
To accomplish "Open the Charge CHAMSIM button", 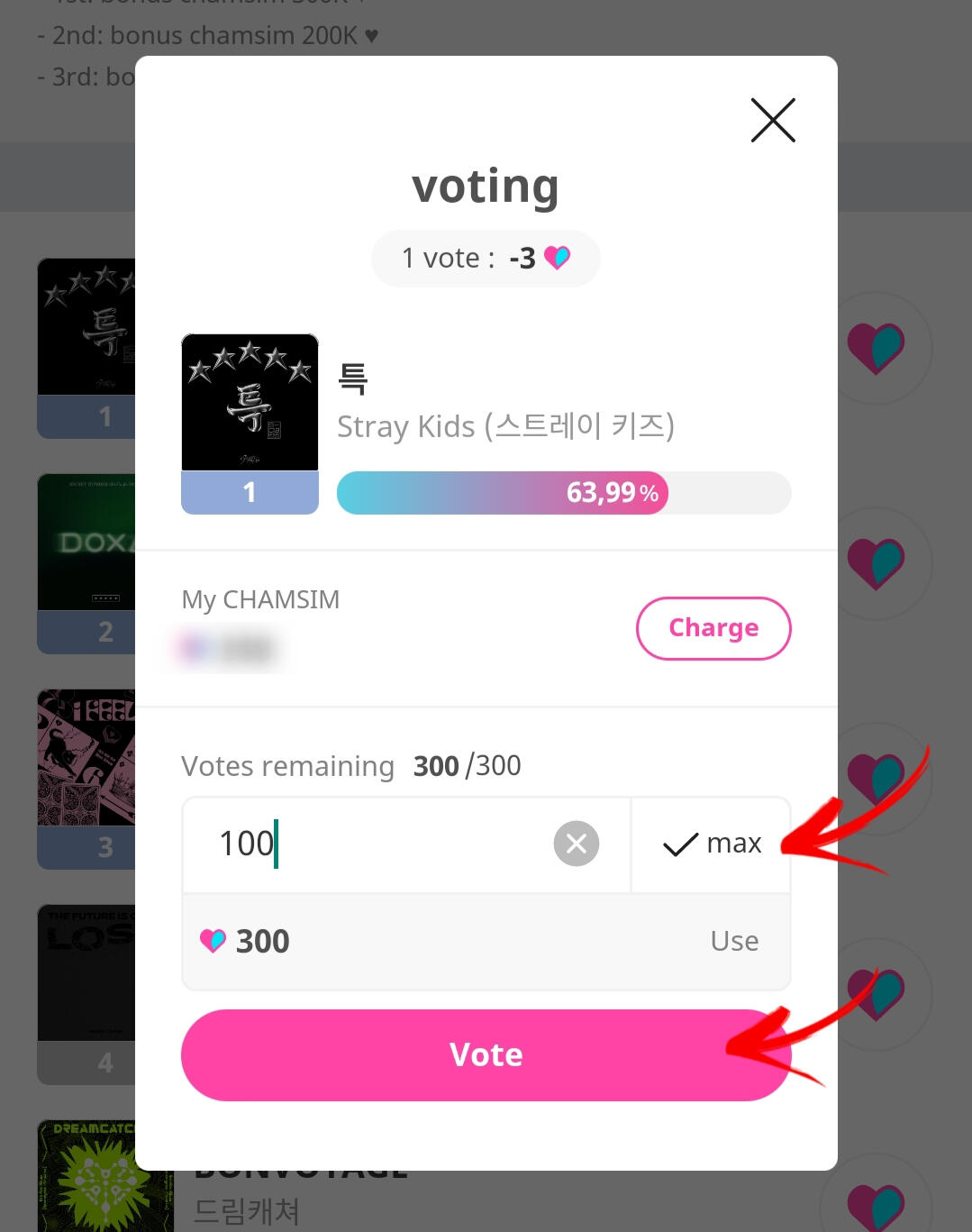I will coord(713,627).
